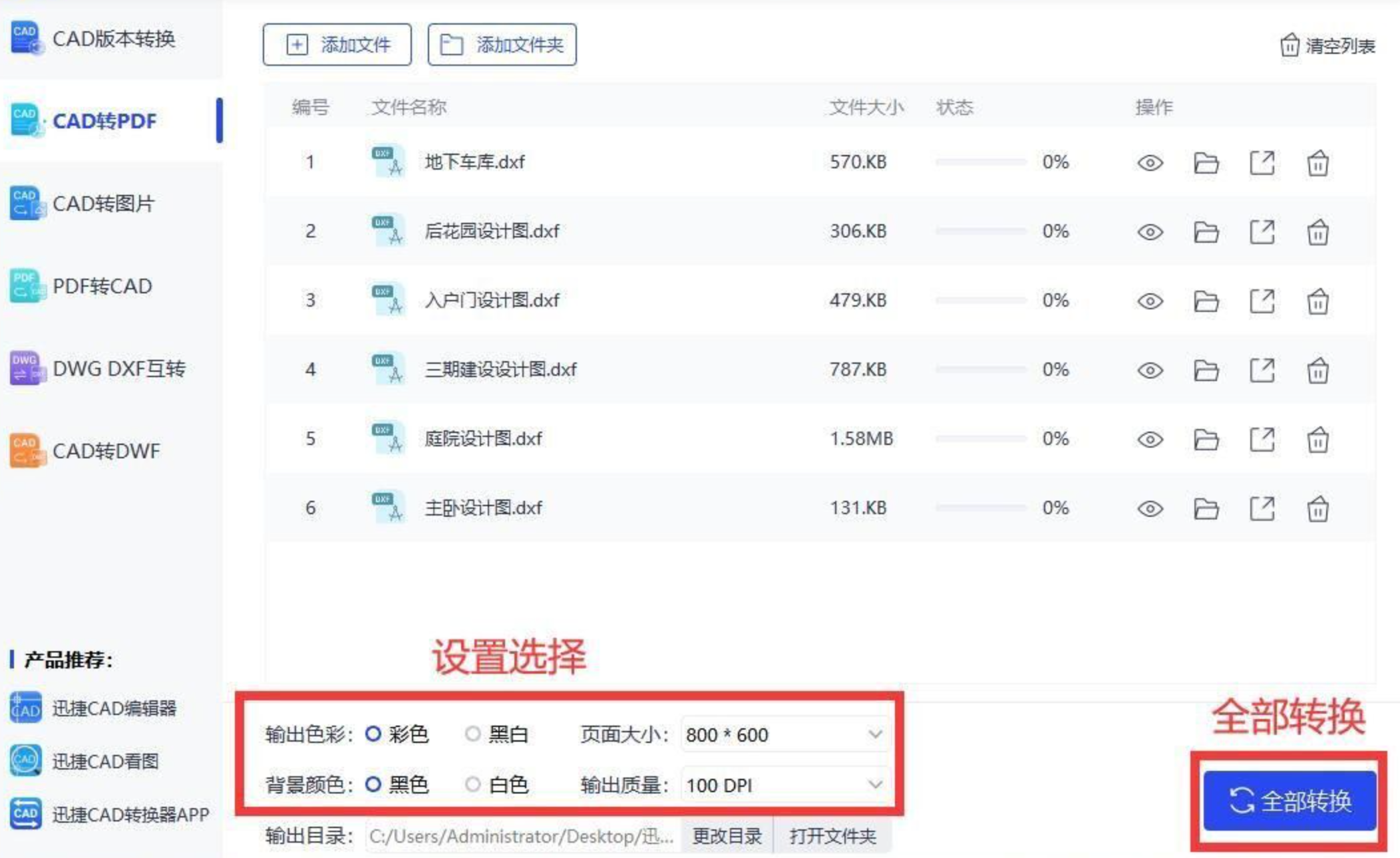The height and width of the screenshot is (858, 1400).
Task: Open 迅捷CAD看图 product recommendation
Action: (x=85, y=761)
